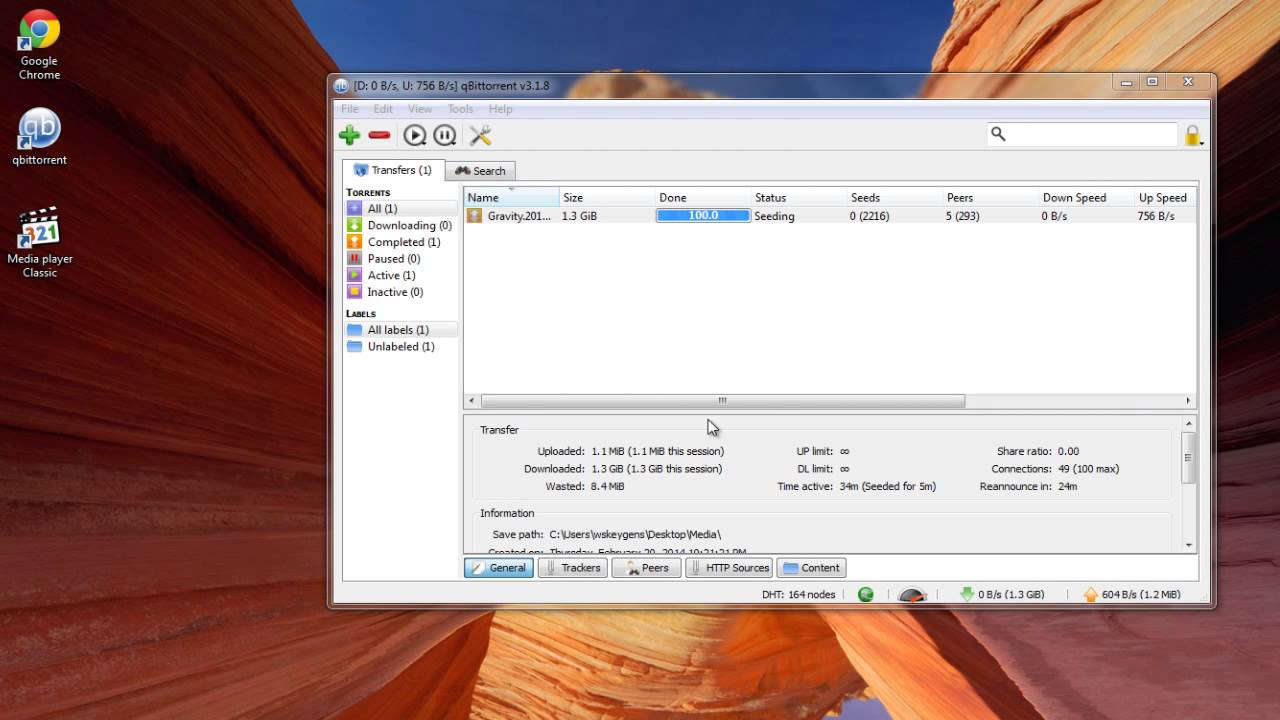Open the Trackers properties tab
This screenshot has height=720, width=1280.
[x=572, y=568]
